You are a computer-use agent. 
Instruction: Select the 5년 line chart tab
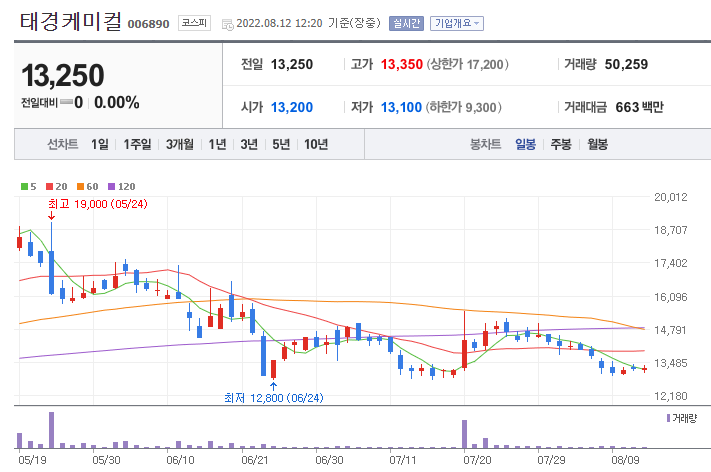(281, 144)
